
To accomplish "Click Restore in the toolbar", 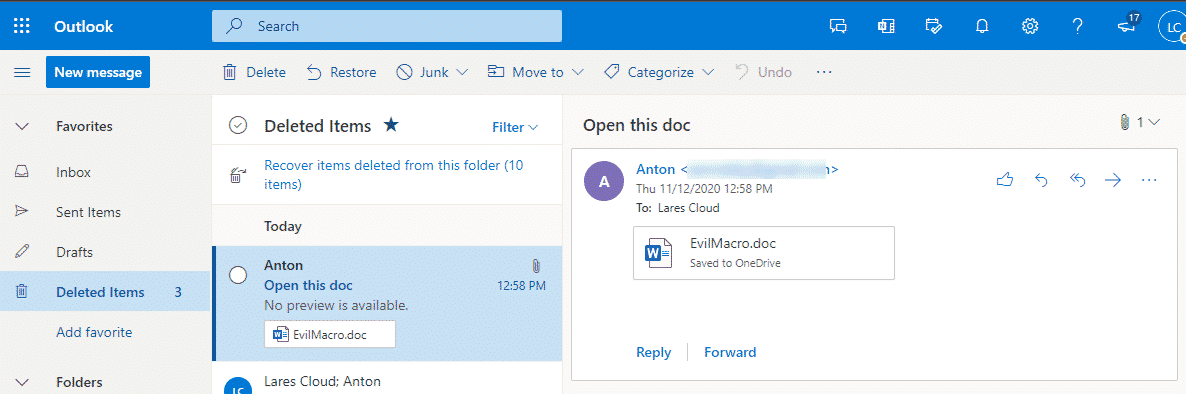I will point(341,73).
